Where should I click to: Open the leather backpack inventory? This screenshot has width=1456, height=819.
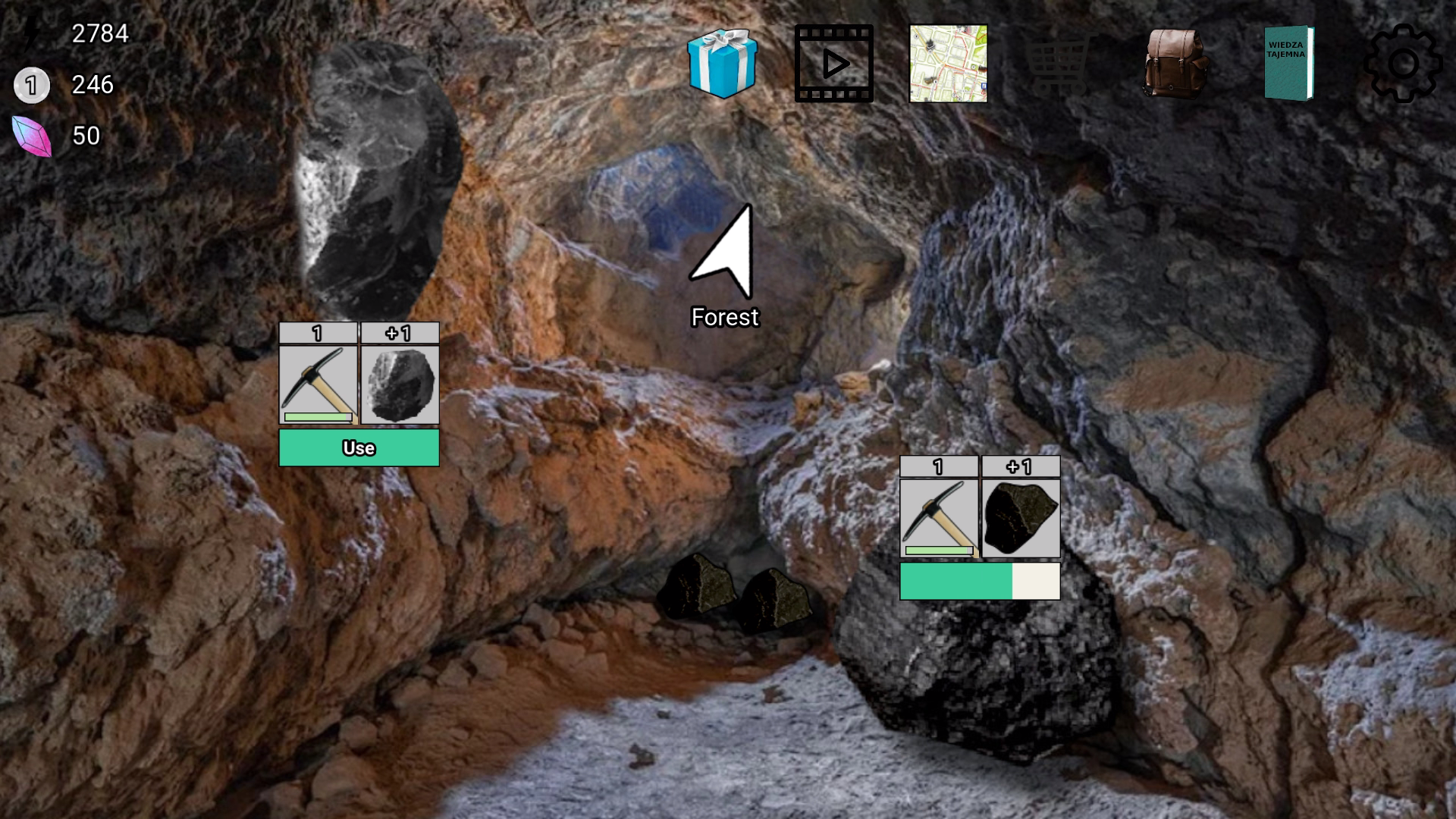click(x=1174, y=64)
